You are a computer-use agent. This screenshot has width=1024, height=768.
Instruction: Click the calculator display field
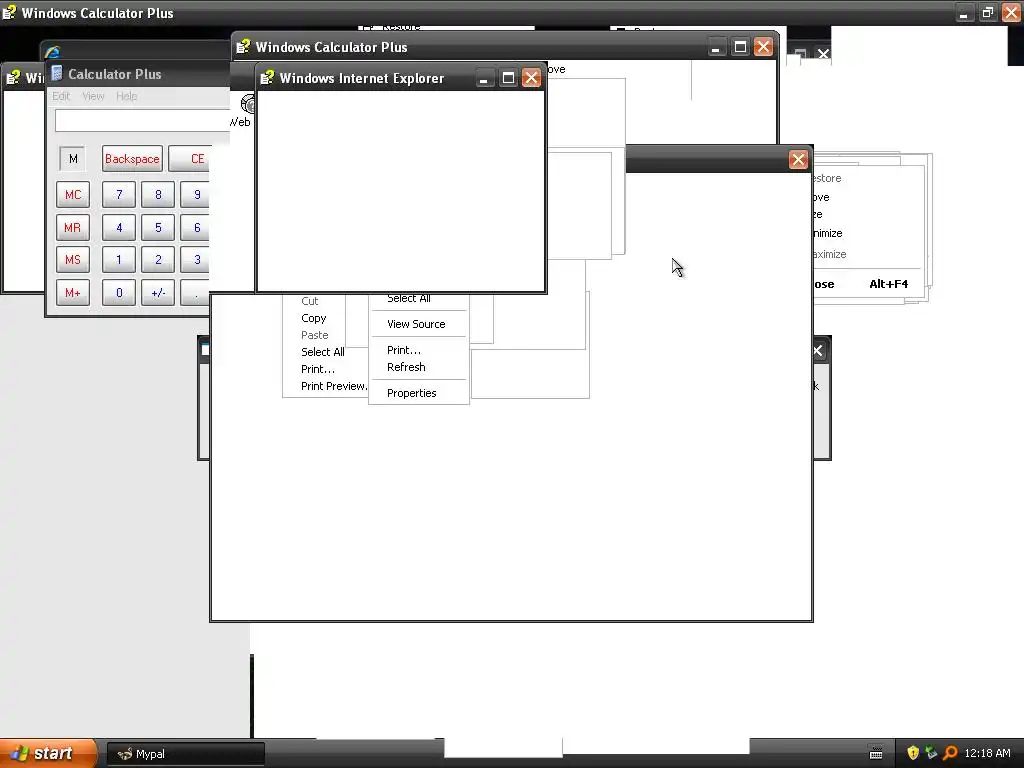coord(143,120)
